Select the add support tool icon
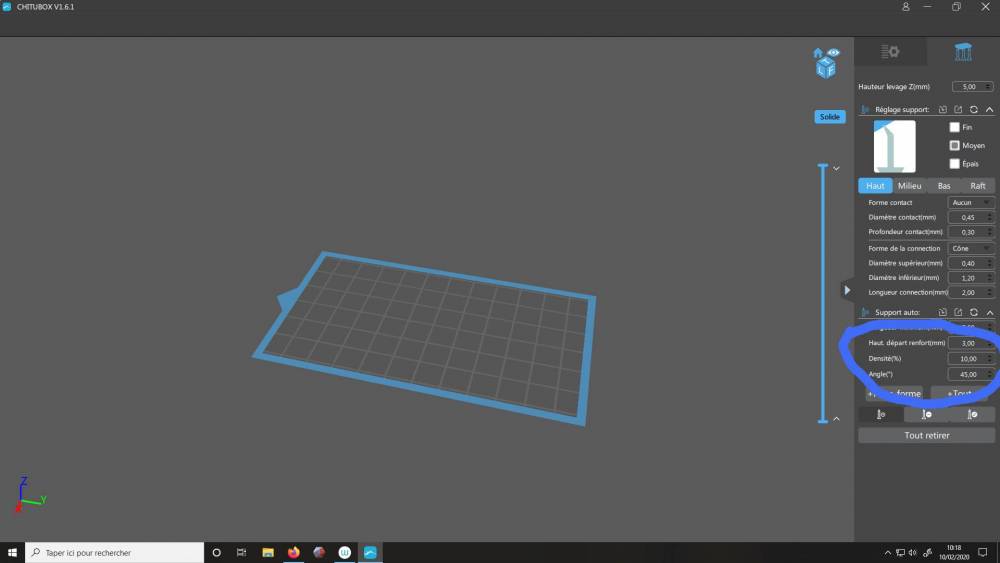 [x=881, y=414]
